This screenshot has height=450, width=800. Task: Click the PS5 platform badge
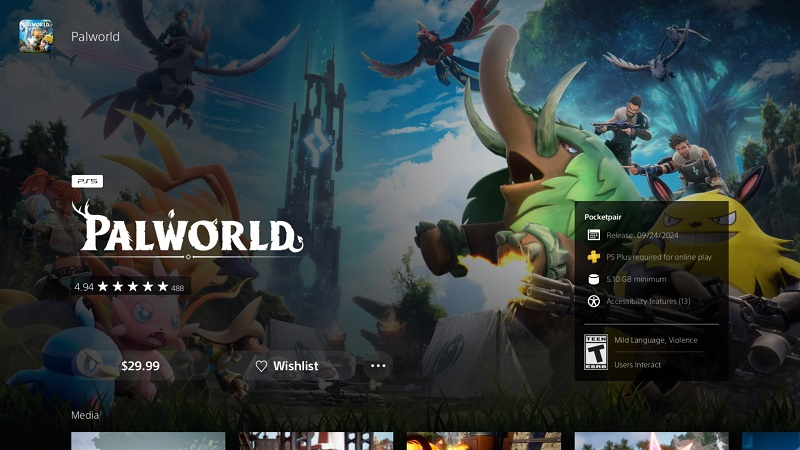[87, 181]
